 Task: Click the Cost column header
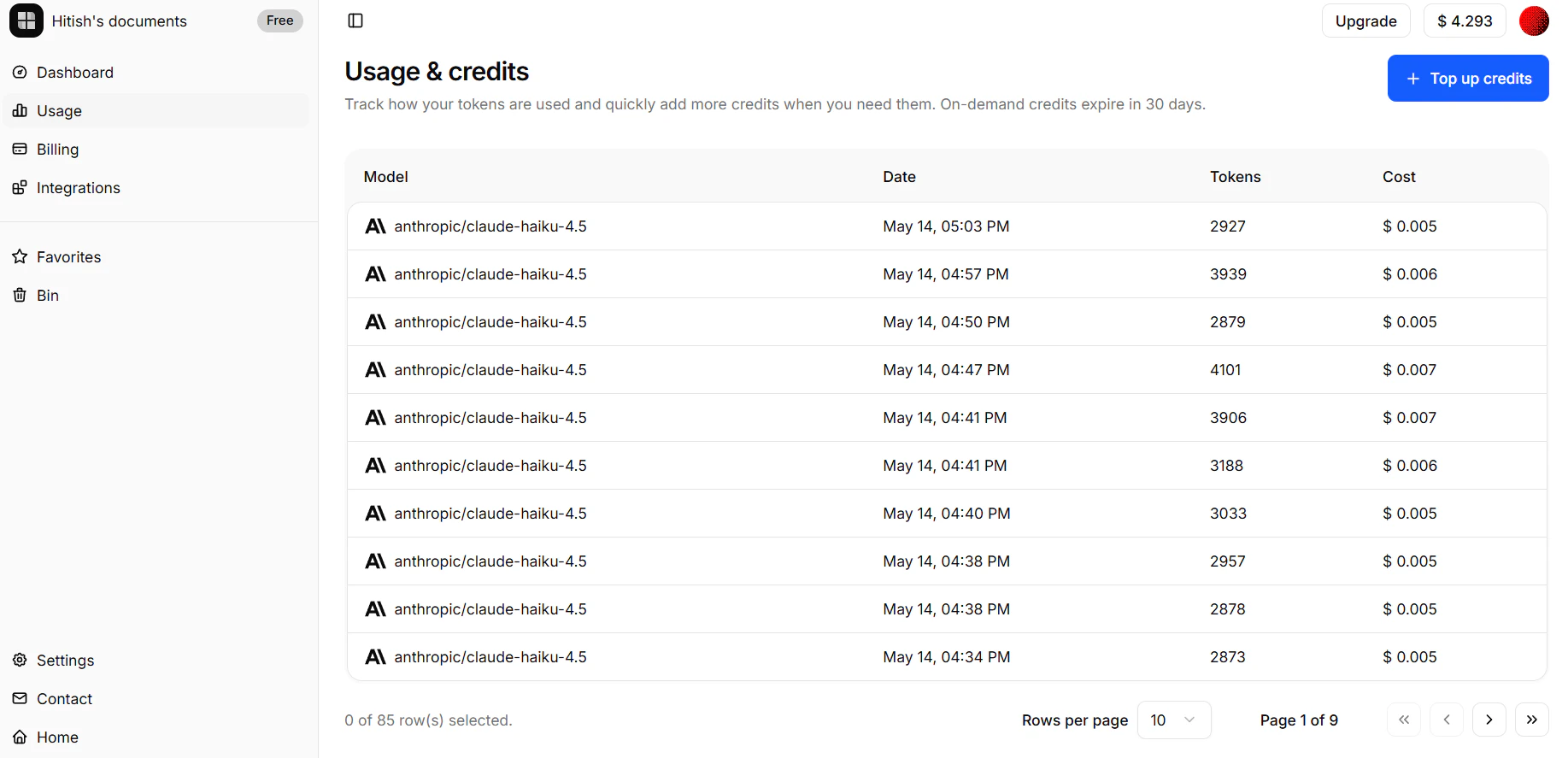pos(1400,177)
